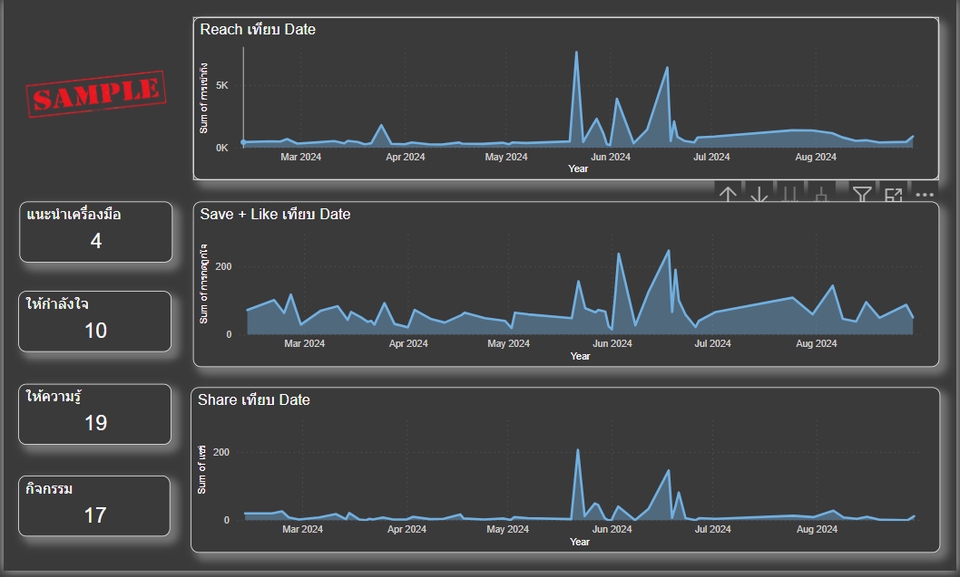Viewport: 960px width, 577px height.
Task: Click the 'Save + Like เทียบ Date' chart title
Action: click(x=275, y=214)
